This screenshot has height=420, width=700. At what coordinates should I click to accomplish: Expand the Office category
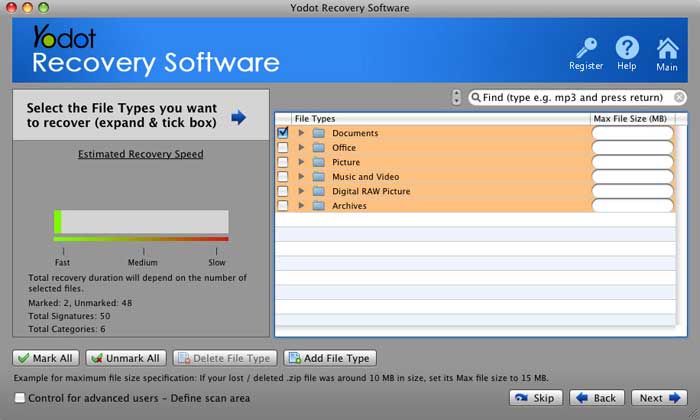point(301,147)
